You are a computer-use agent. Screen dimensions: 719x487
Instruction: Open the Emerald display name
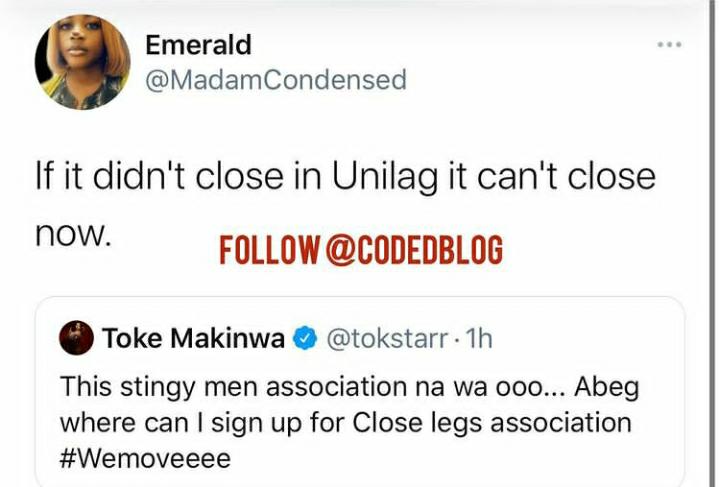point(197,45)
